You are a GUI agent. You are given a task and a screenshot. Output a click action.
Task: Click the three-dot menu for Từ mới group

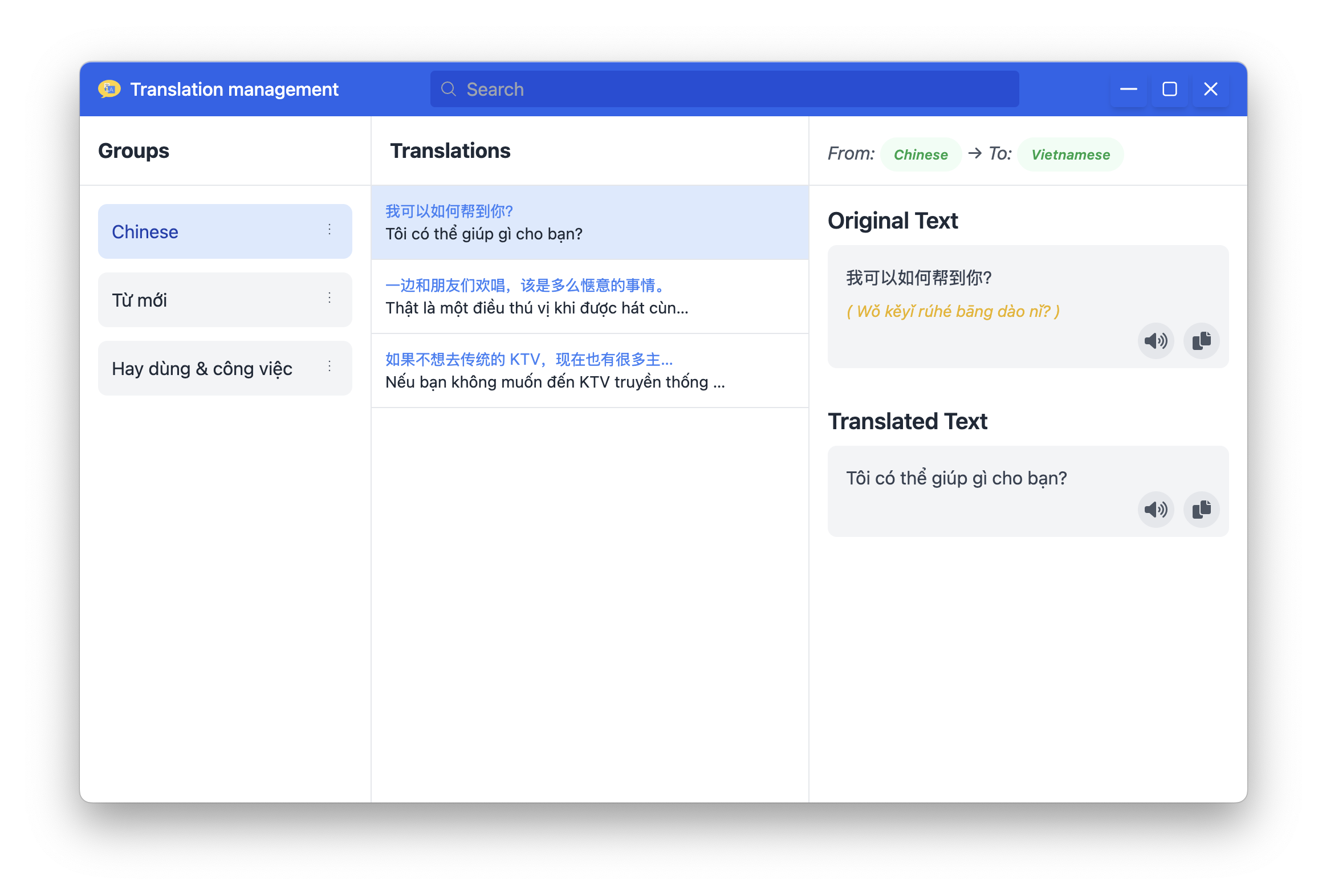click(x=331, y=300)
